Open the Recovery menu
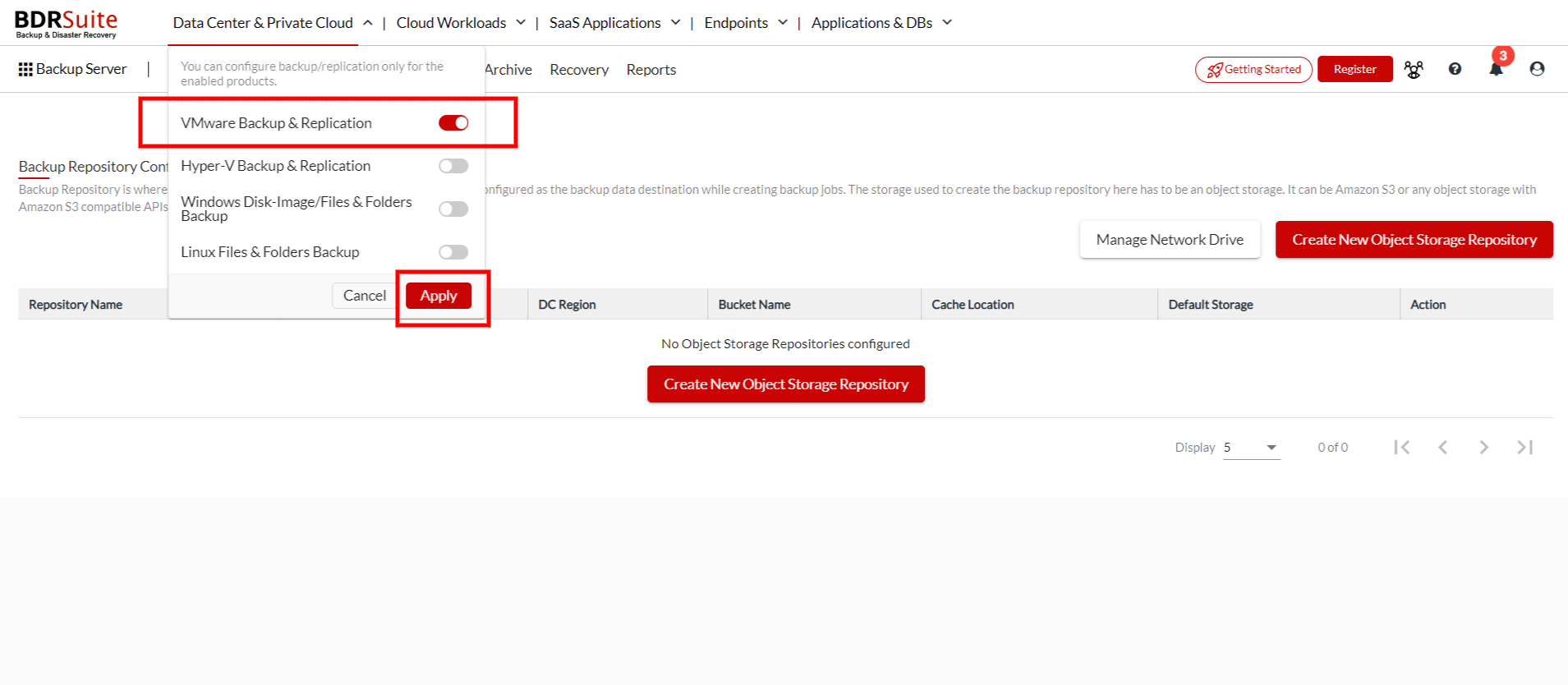The height and width of the screenshot is (685, 1568). click(x=579, y=70)
